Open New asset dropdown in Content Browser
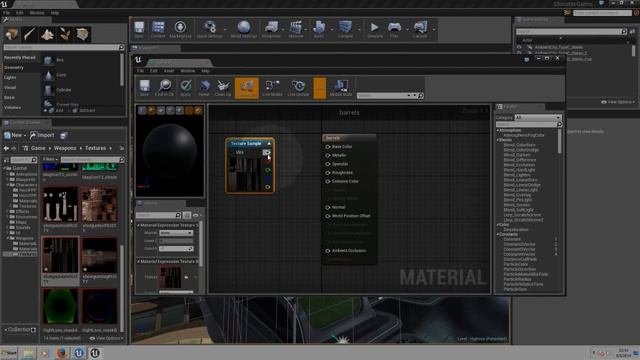The height and width of the screenshot is (360, 640). coord(15,135)
